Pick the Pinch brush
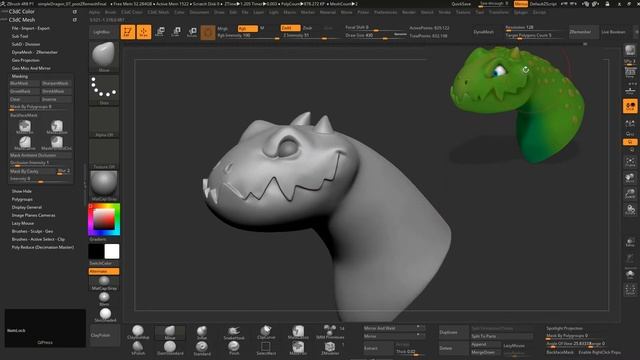Image resolution: width=640 pixels, height=360 pixels. click(x=234, y=348)
